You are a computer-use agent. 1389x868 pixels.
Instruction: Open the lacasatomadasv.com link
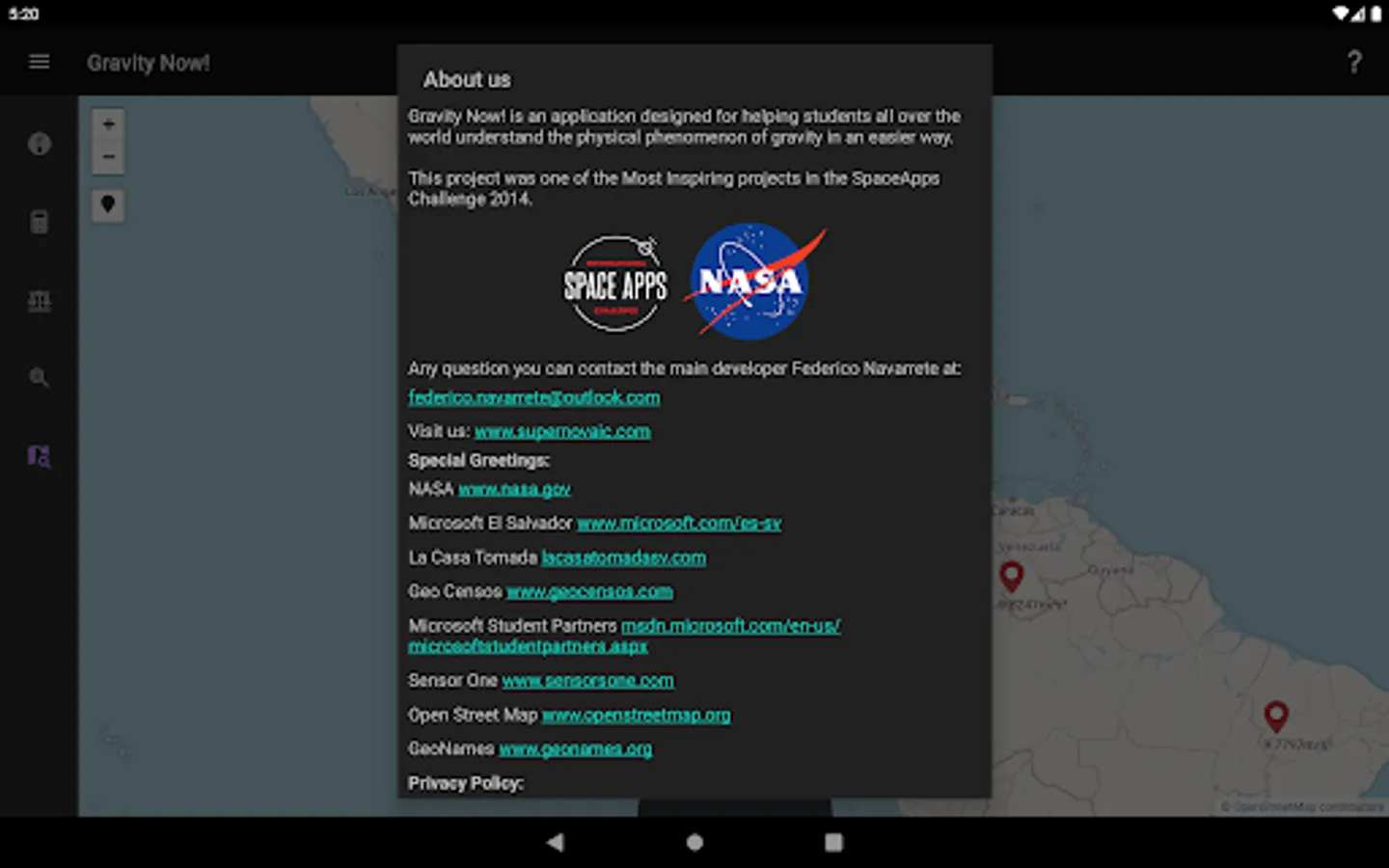623,557
